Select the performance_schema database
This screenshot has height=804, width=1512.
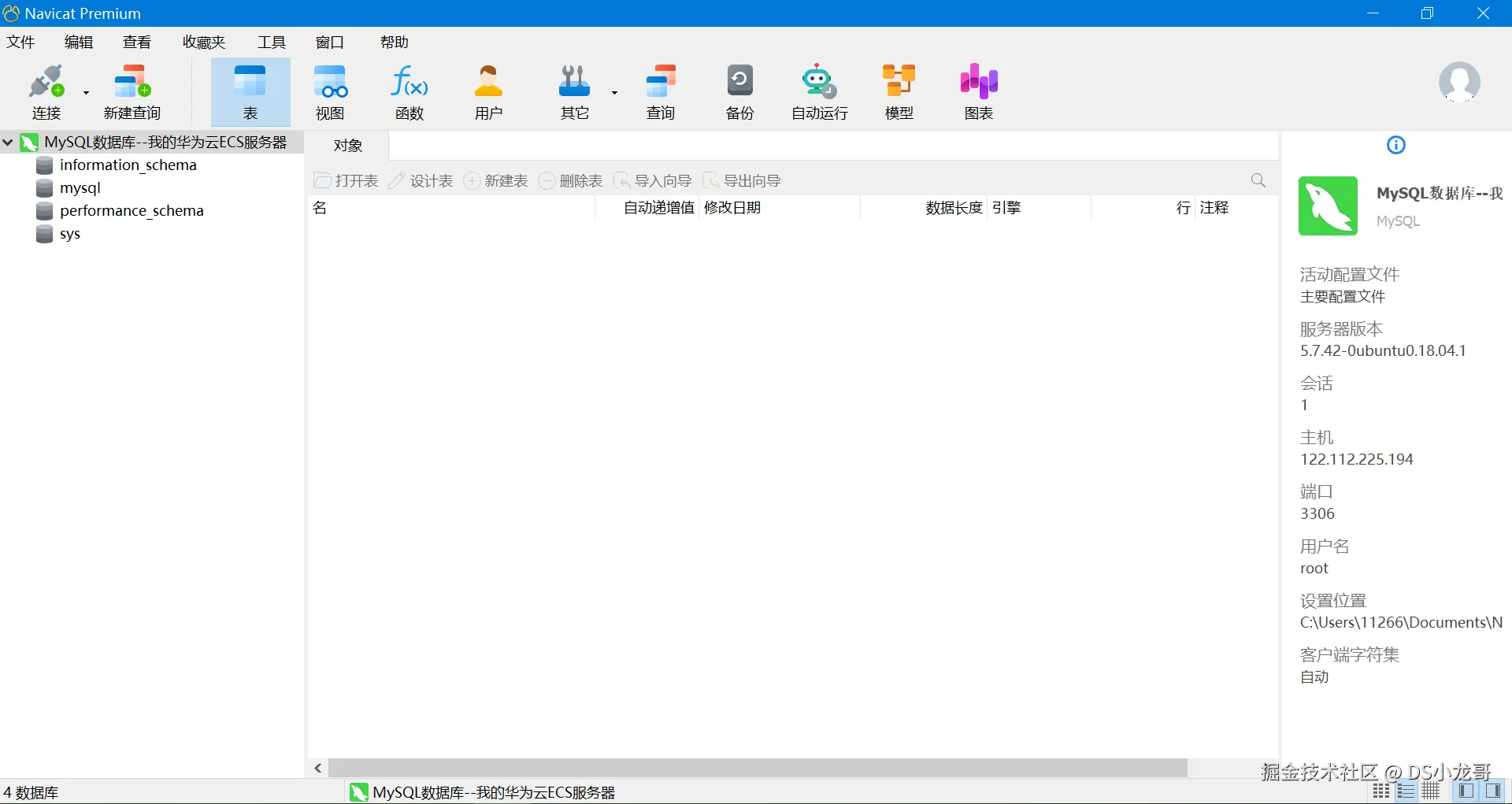132,211
